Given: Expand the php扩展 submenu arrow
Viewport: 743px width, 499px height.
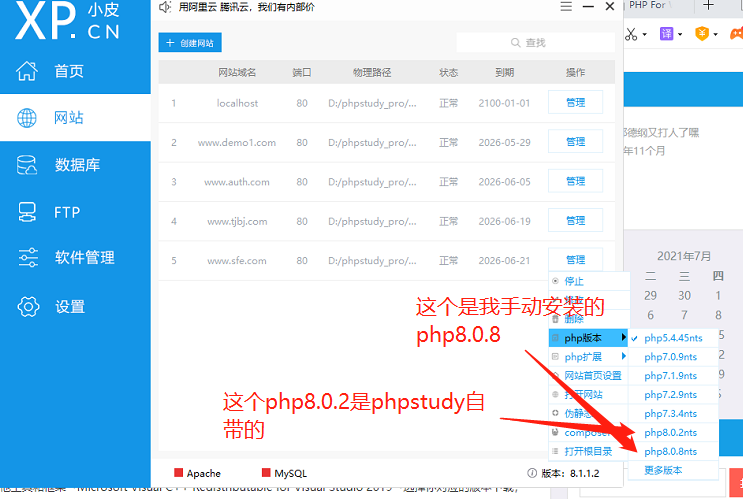Looking at the screenshot, I should coord(624,356).
